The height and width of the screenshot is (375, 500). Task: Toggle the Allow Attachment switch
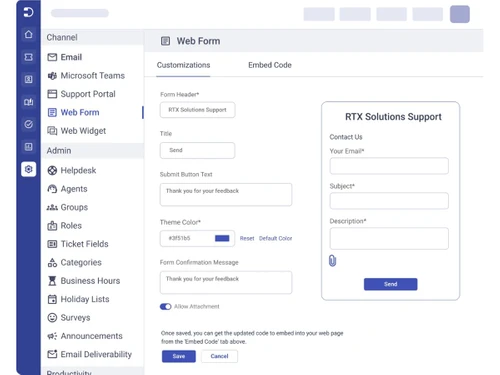(x=165, y=306)
